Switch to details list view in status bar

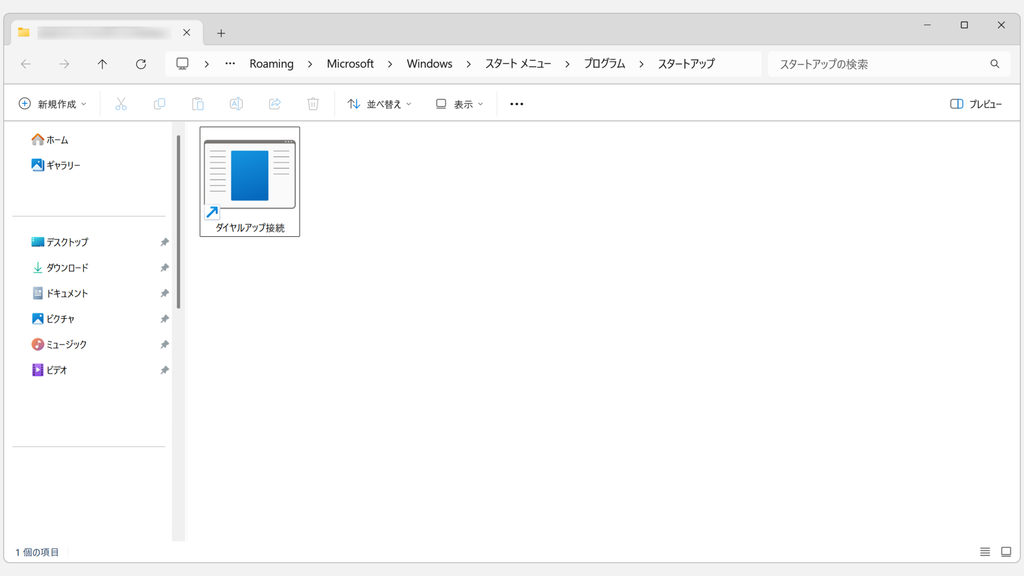tap(985, 552)
